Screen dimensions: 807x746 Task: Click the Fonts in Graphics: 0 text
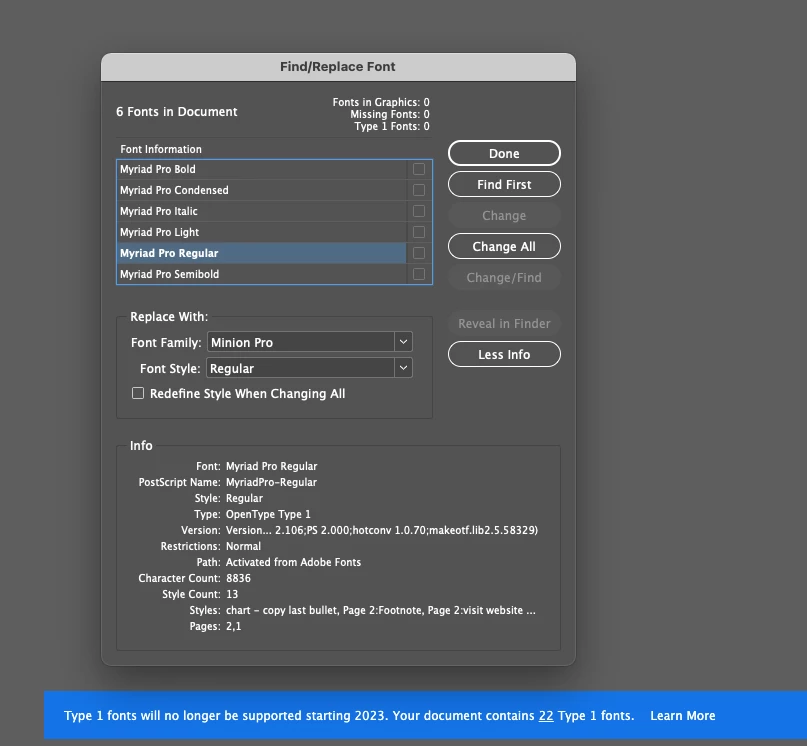pyautogui.click(x=381, y=102)
